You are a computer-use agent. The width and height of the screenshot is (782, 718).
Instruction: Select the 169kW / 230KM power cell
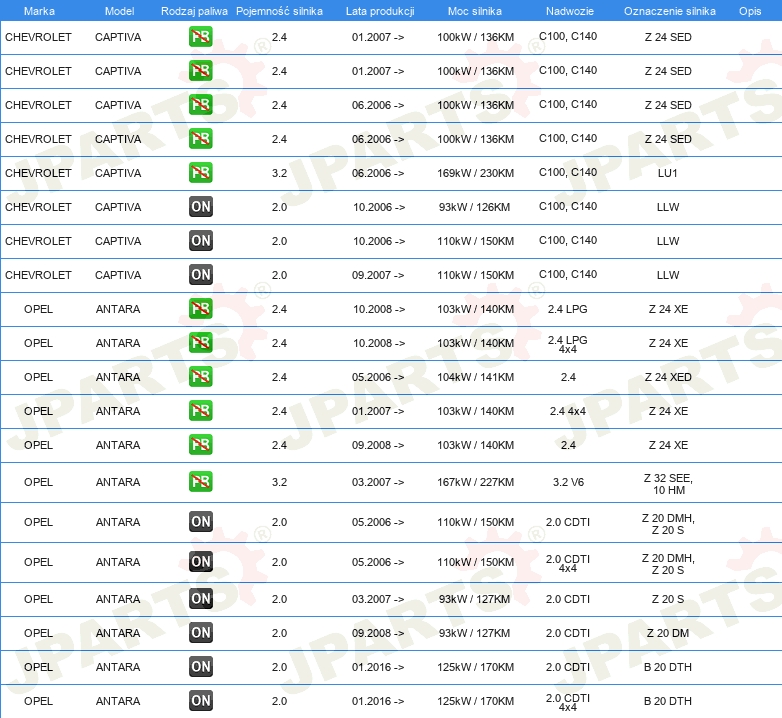point(474,173)
